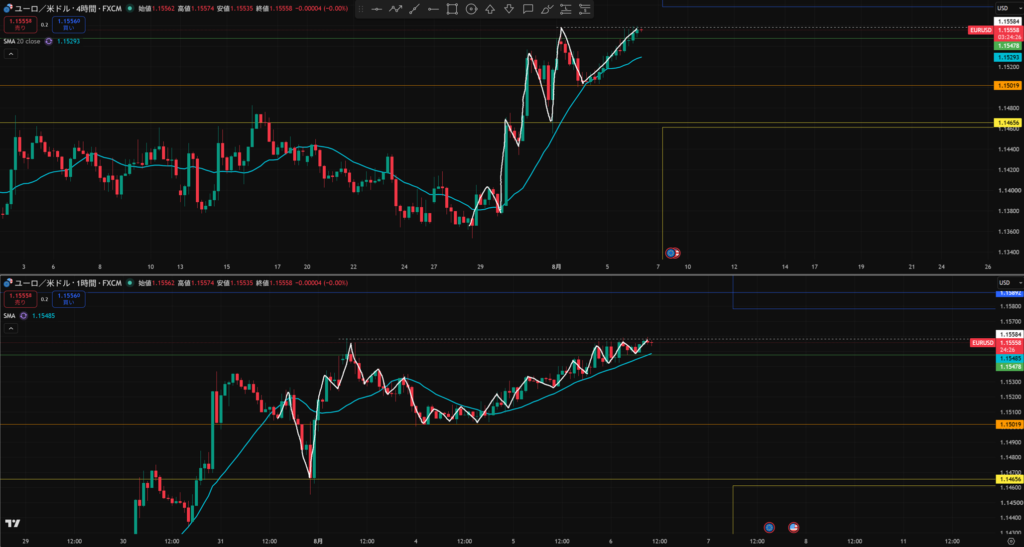
Task: Click yellow 1.14656 price label, 1-hour chart
Action: pyautogui.click(x=1009, y=479)
